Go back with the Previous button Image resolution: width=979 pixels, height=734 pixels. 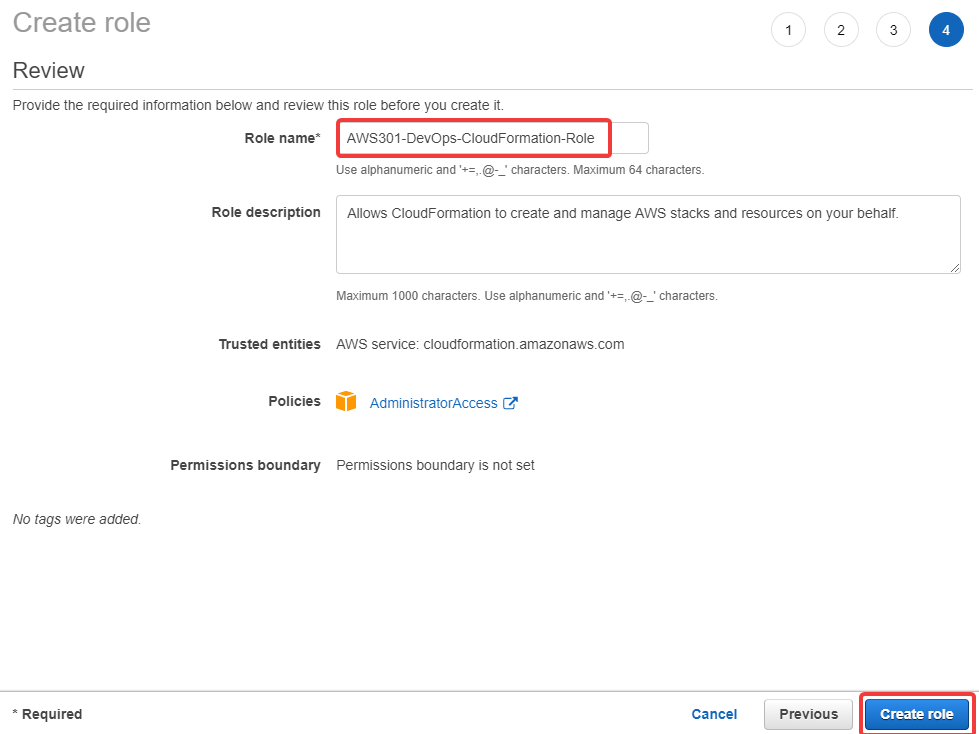[x=809, y=714]
